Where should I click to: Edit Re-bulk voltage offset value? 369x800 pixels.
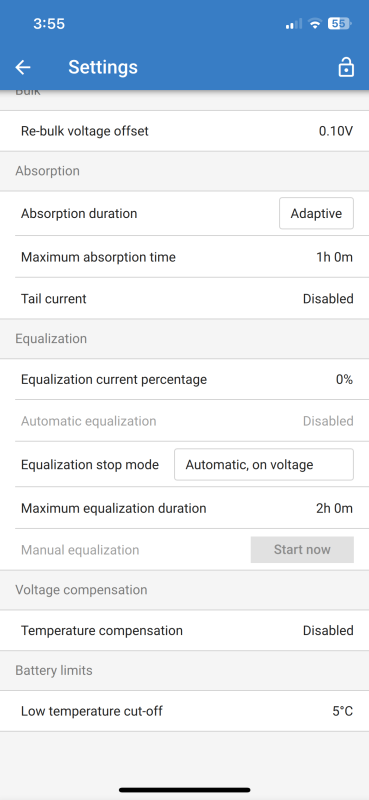tap(184, 131)
